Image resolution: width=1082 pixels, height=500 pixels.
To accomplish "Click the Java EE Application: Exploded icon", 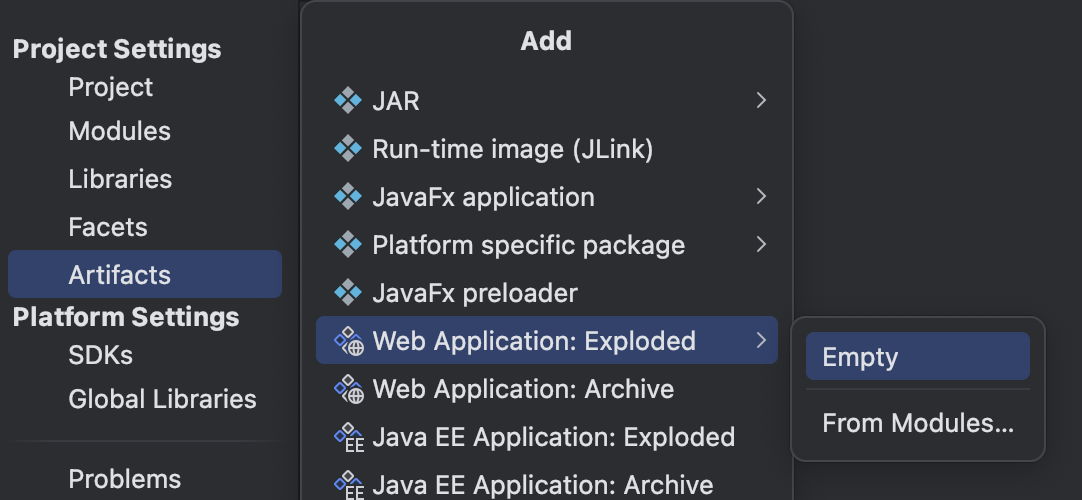I will pos(349,437).
